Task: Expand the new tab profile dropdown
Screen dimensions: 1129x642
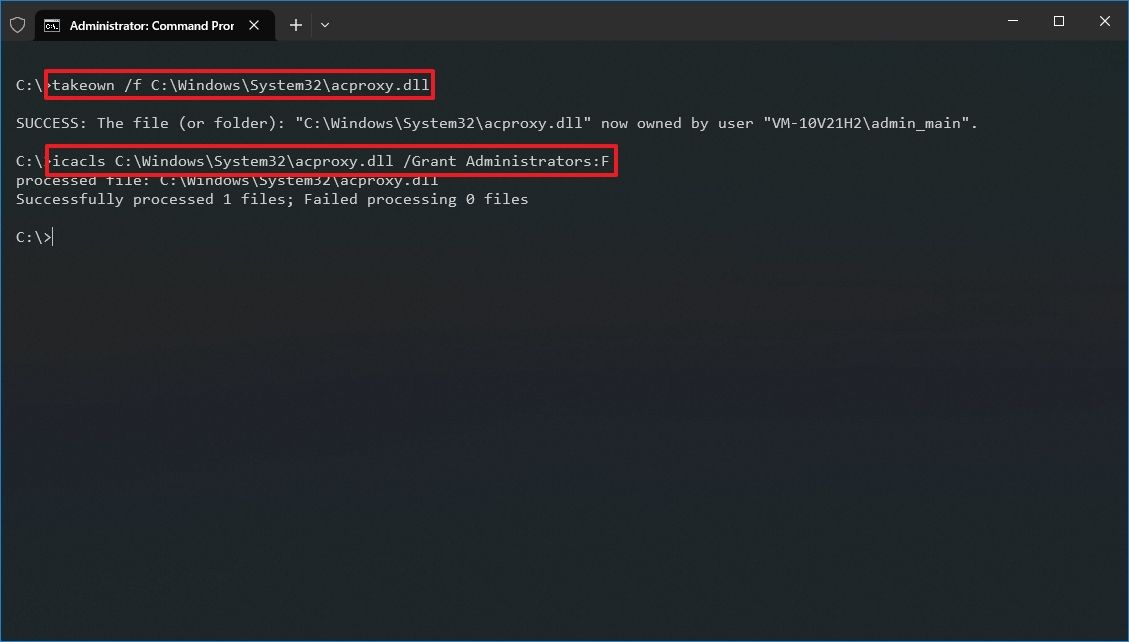Action: (325, 25)
